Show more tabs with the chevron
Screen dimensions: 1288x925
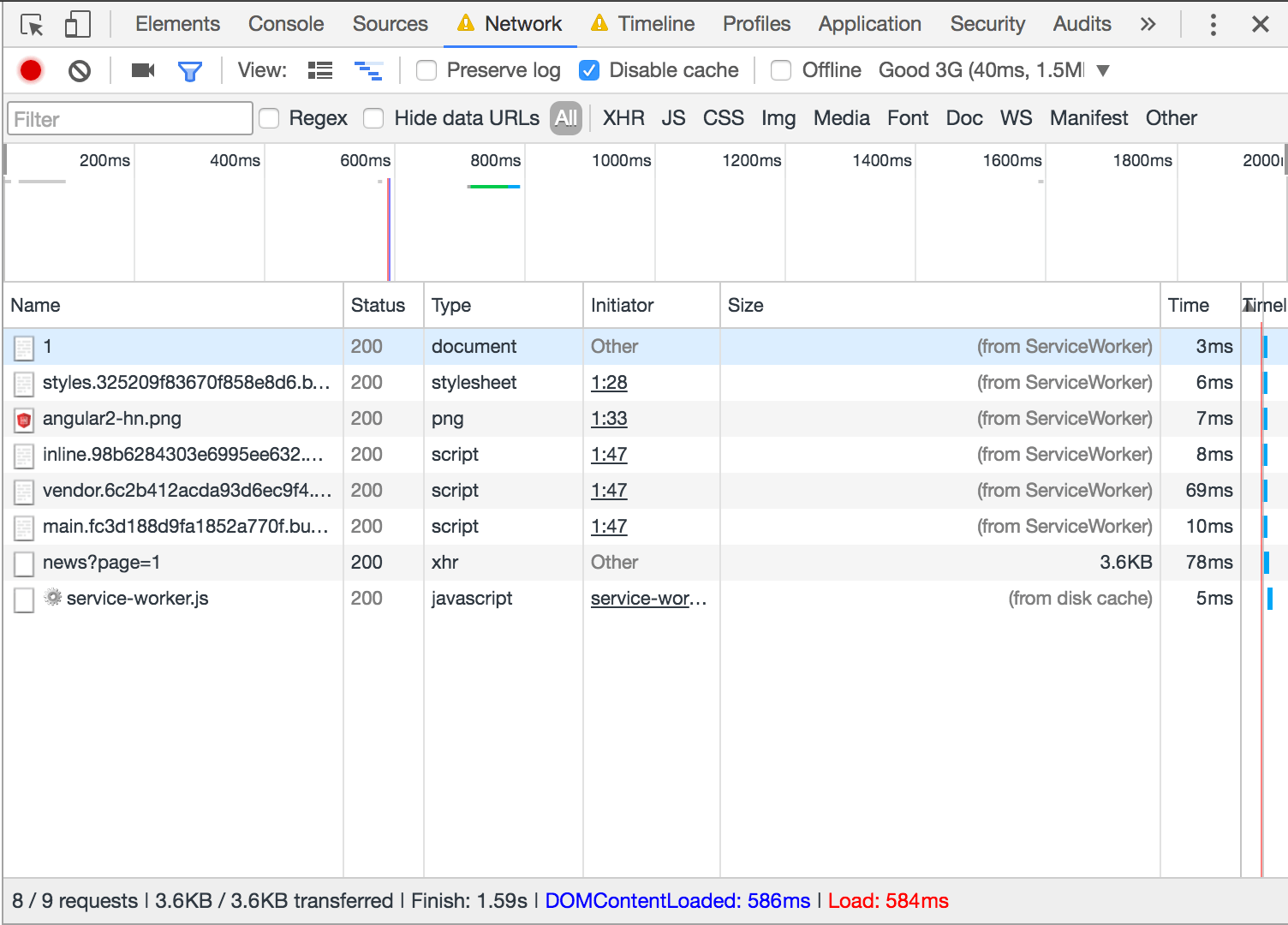point(1148,24)
